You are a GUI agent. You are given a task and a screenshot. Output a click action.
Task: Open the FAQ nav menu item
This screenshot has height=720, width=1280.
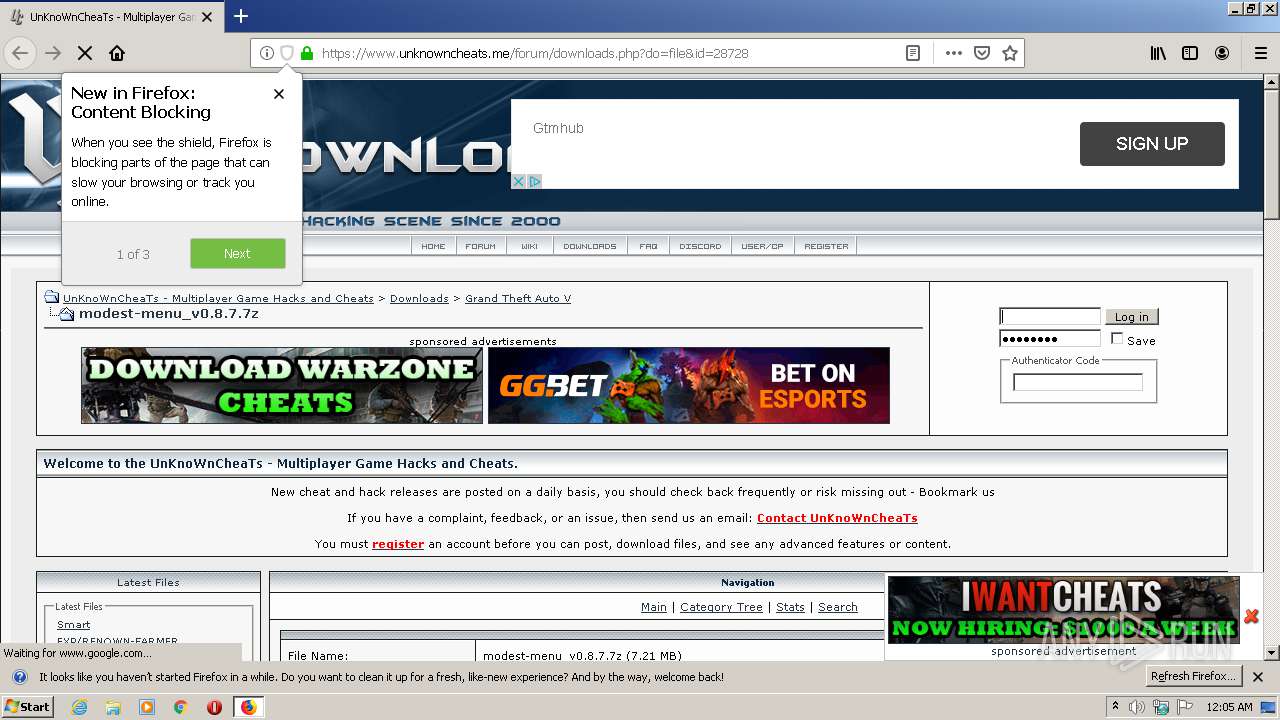click(649, 246)
